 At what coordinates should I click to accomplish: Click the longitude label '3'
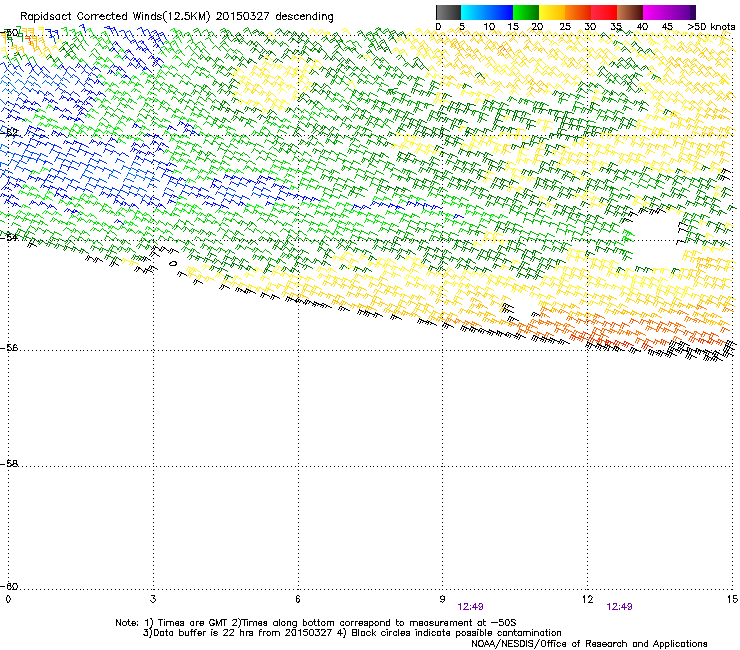coord(153,599)
